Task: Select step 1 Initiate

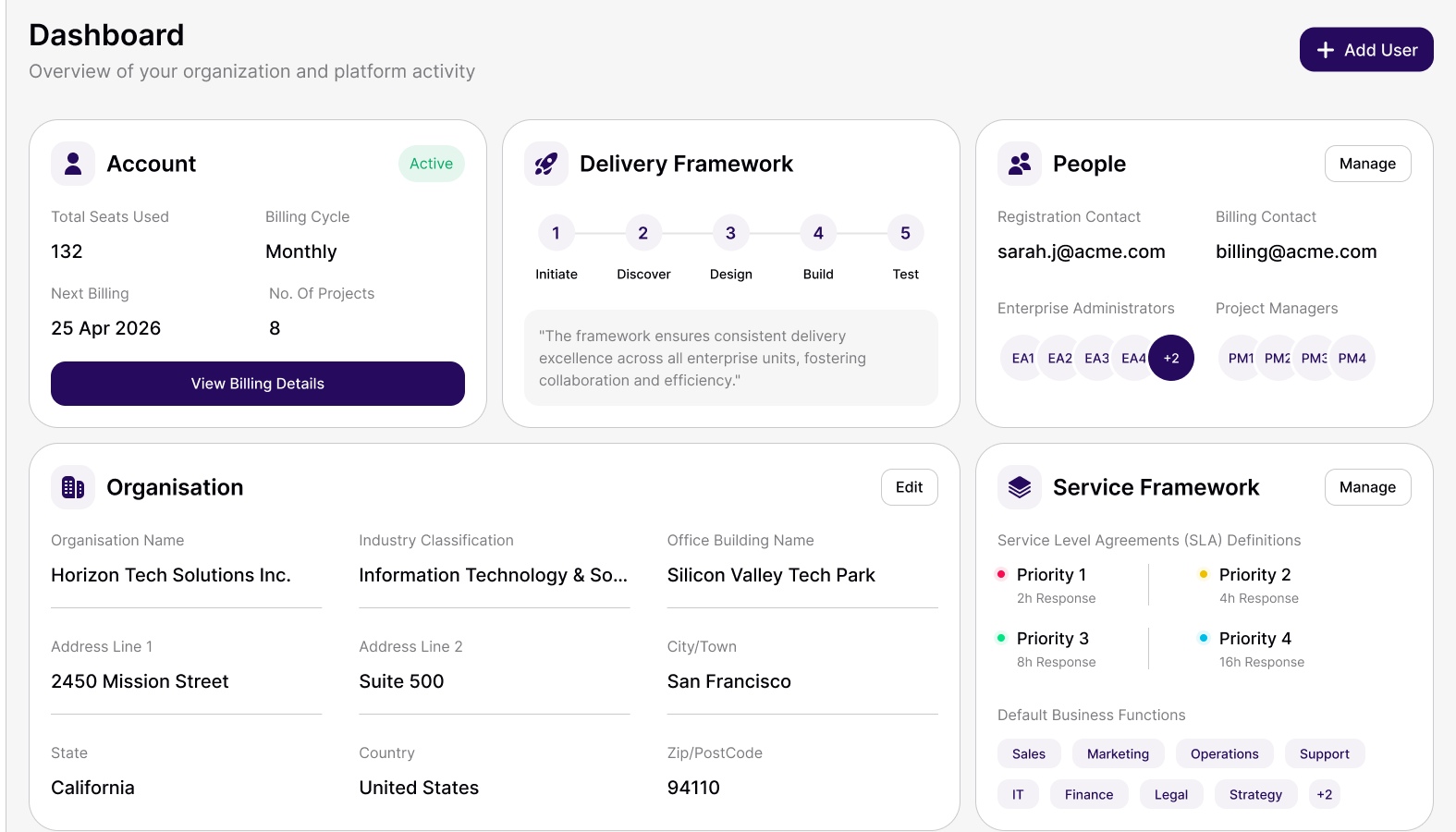Action: 557,233
